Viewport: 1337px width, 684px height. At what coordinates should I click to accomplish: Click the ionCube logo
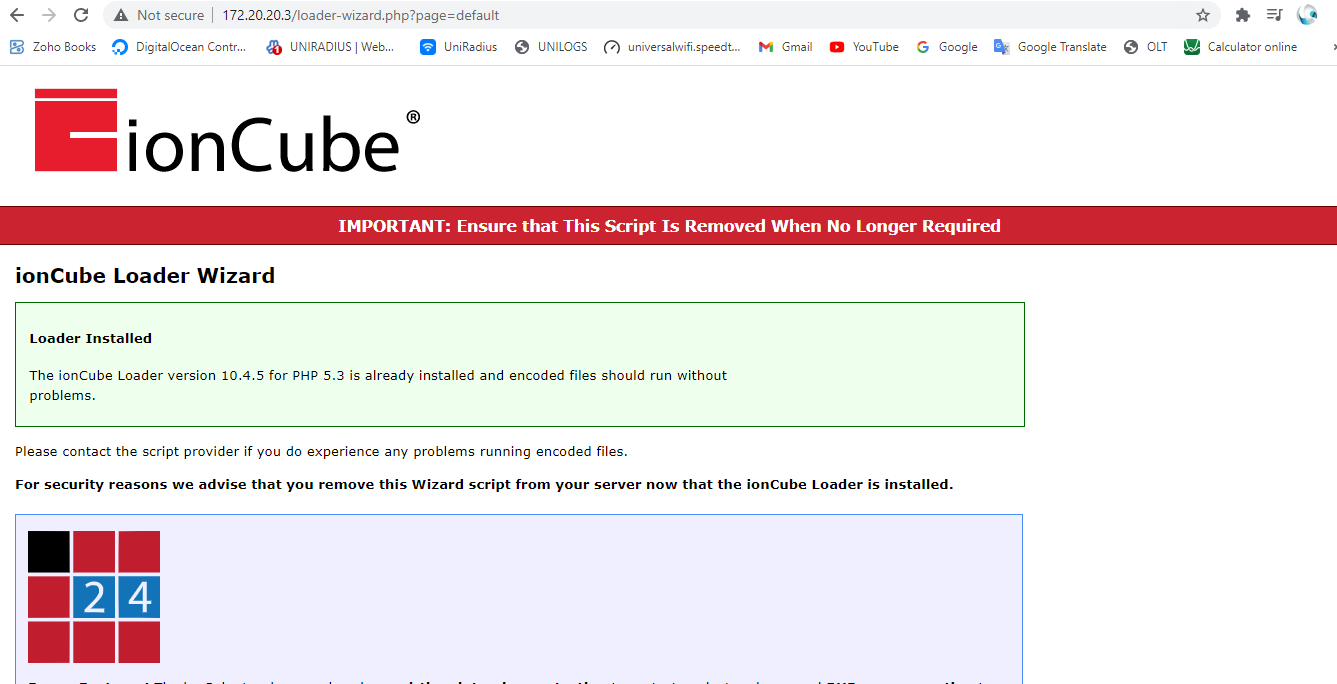pos(228,130)
